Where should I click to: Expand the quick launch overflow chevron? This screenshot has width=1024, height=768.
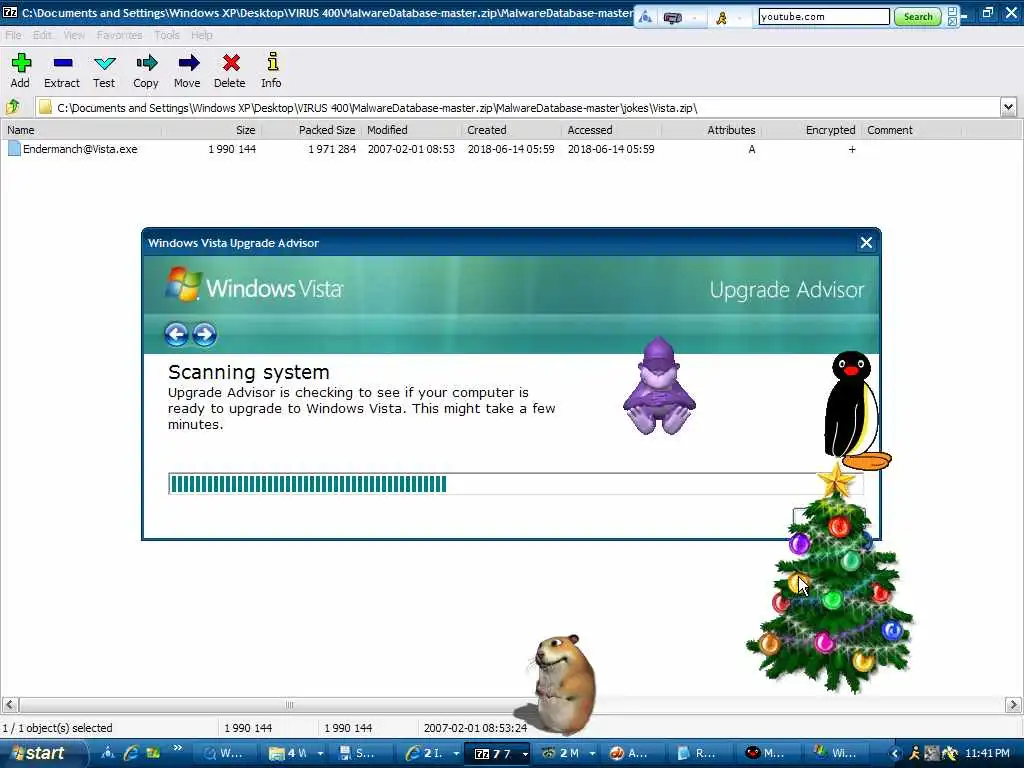[x=178, y=748]
